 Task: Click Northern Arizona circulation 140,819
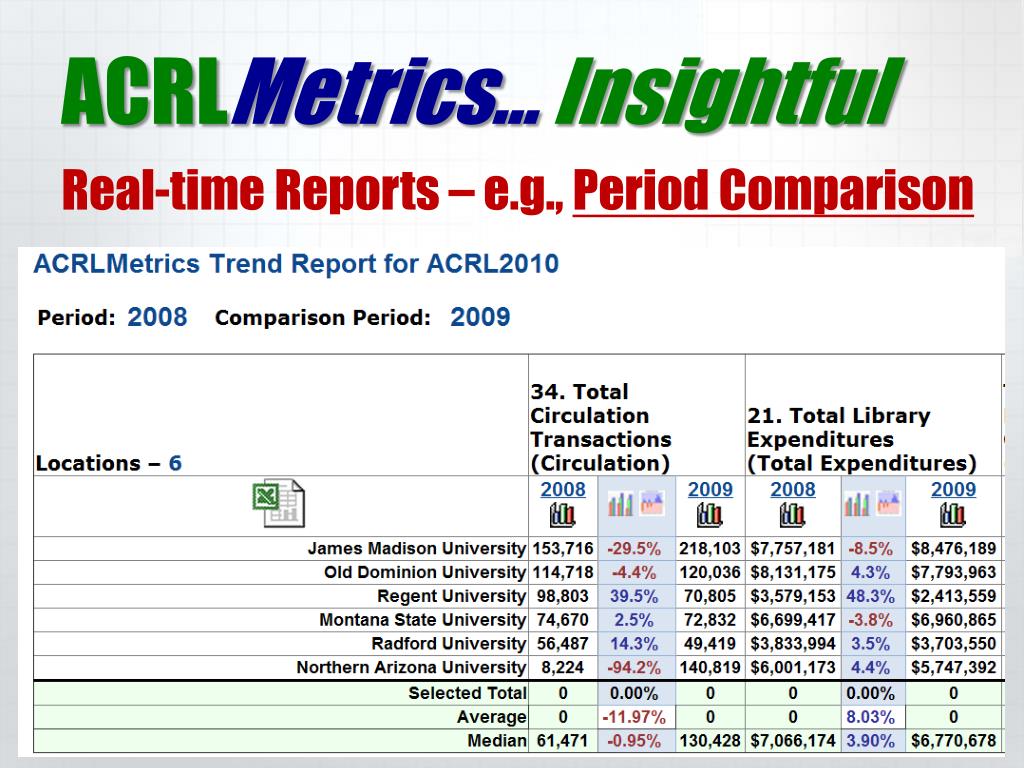(710, 667)
